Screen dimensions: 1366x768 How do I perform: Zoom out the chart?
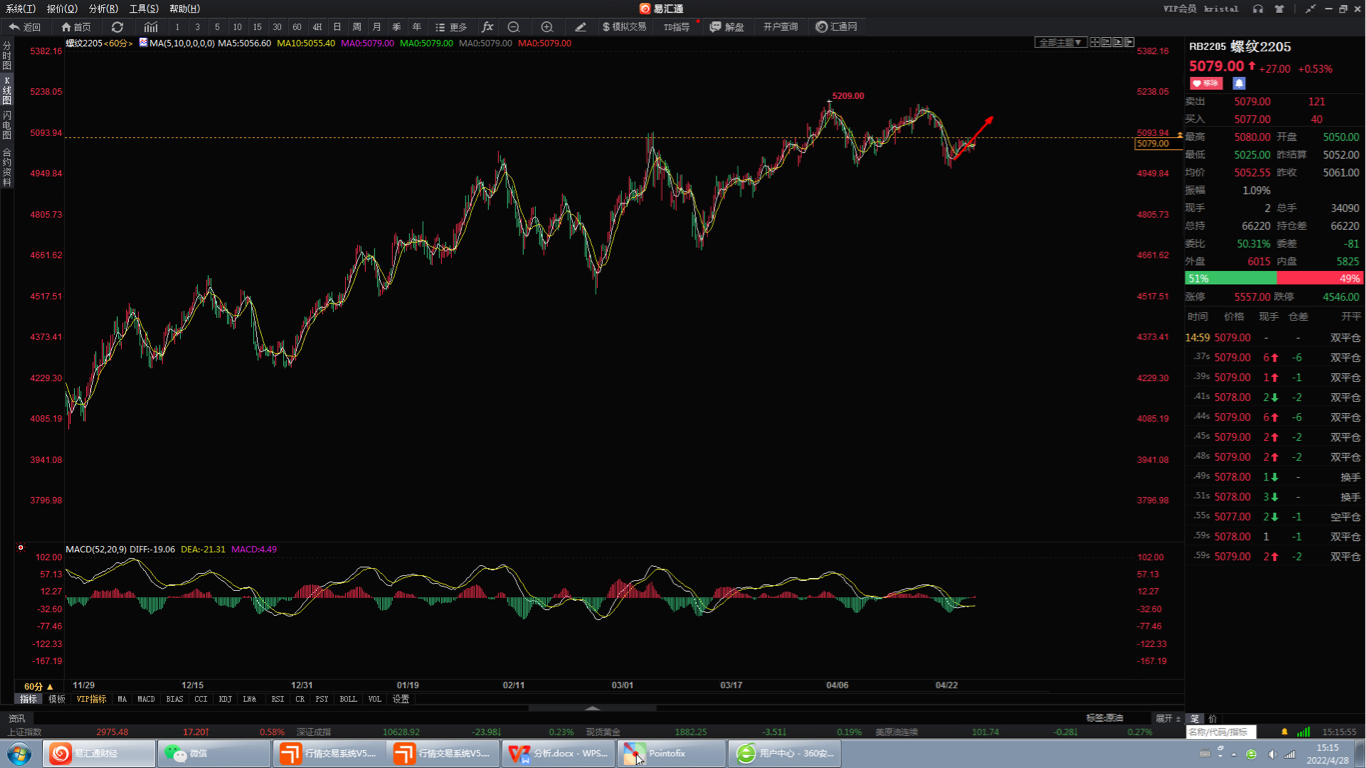pos(514,27)
